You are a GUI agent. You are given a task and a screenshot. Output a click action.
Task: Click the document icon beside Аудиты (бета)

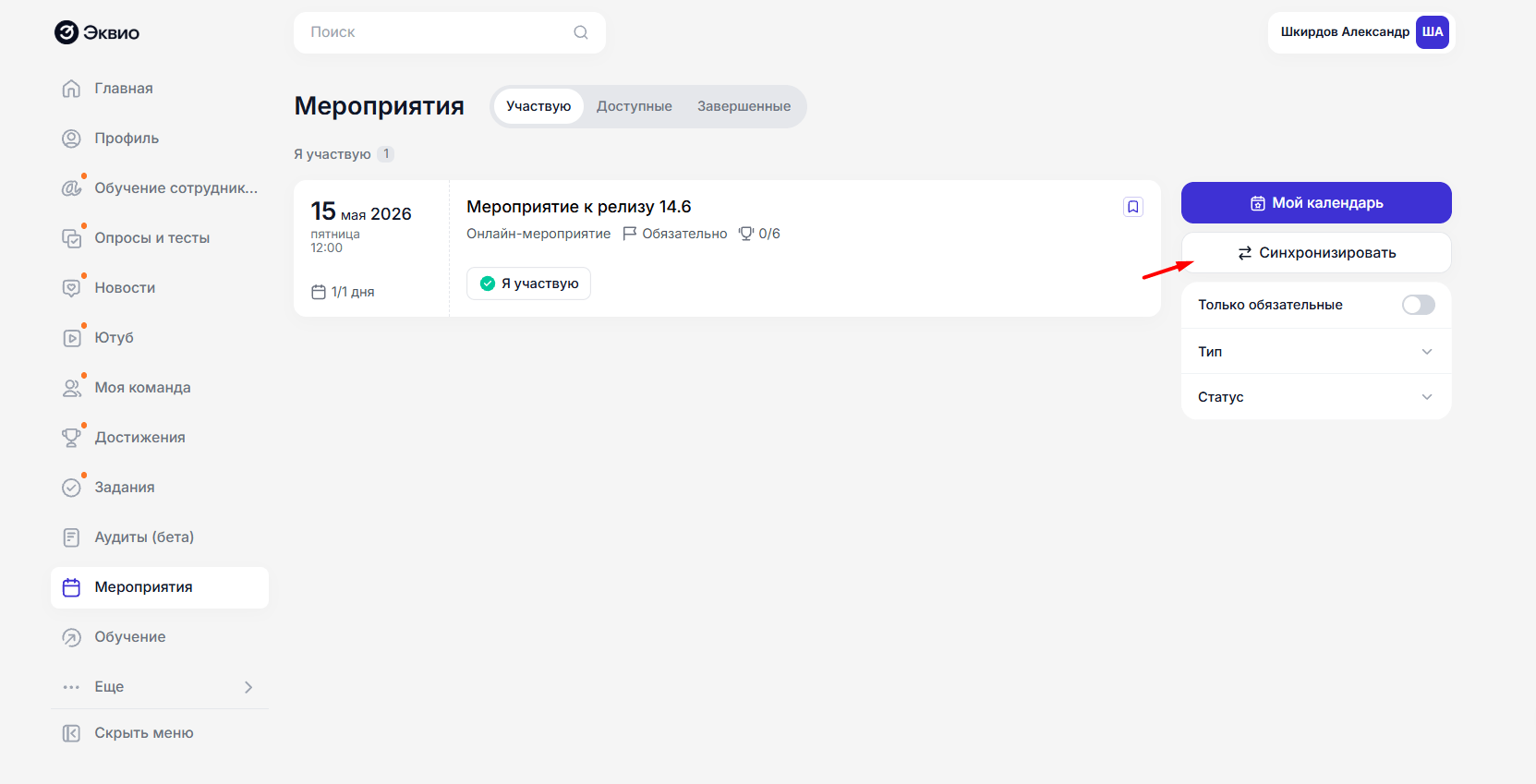71,537
